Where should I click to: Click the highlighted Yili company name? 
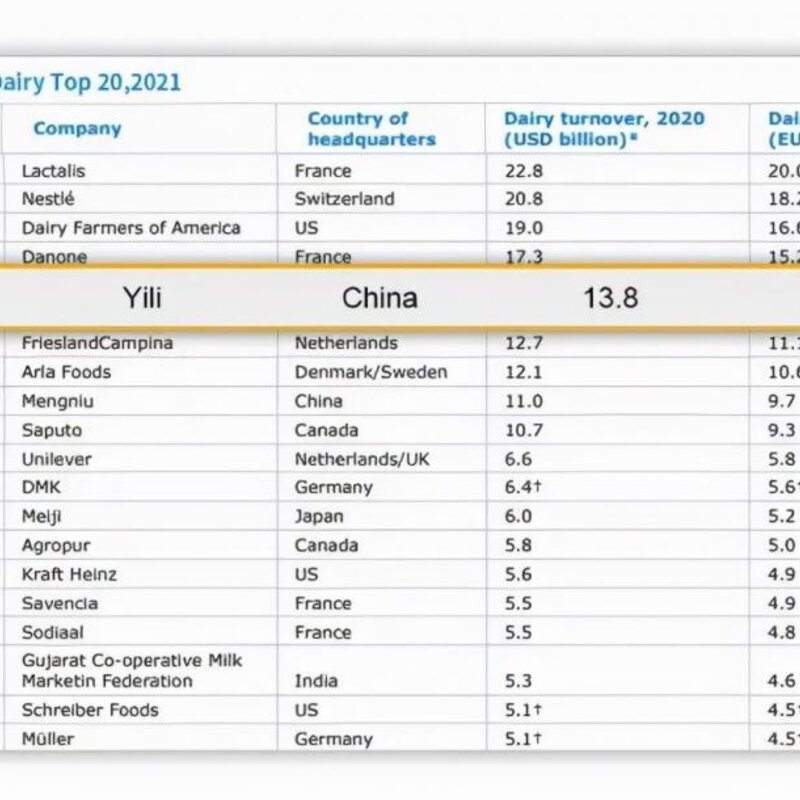[142, 297]
